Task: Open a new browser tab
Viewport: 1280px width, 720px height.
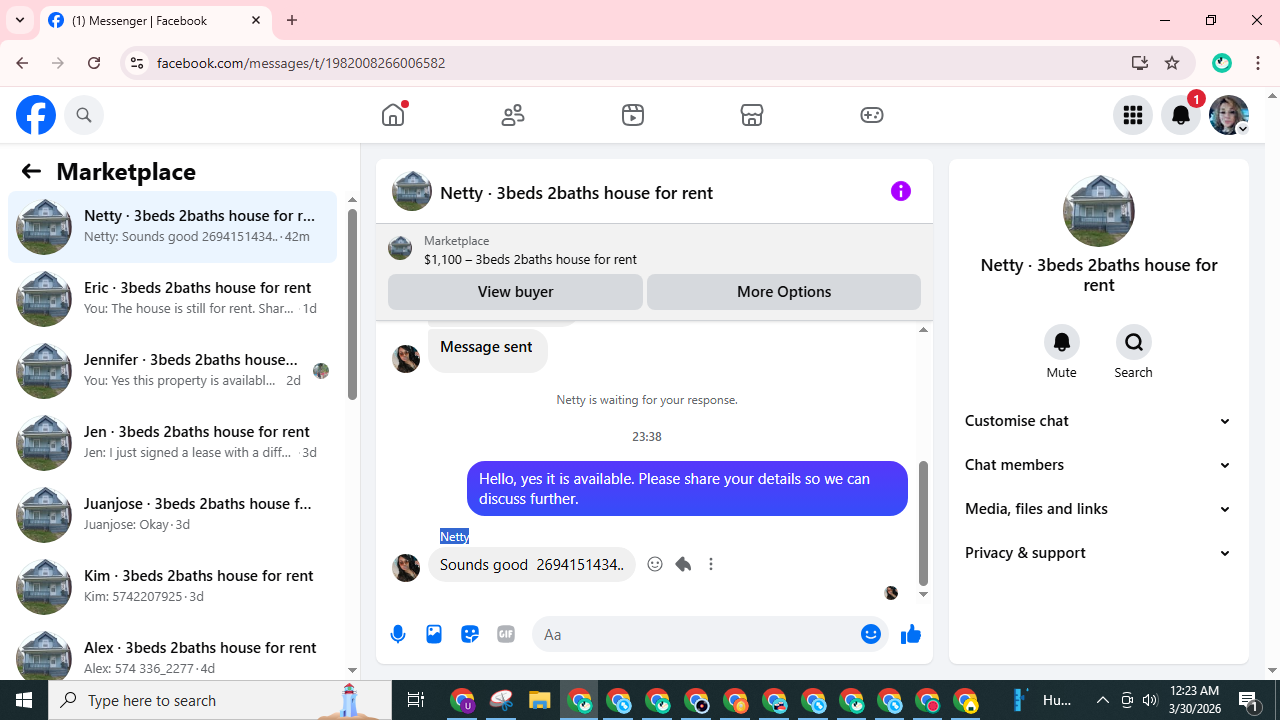Action: (292, 20)
